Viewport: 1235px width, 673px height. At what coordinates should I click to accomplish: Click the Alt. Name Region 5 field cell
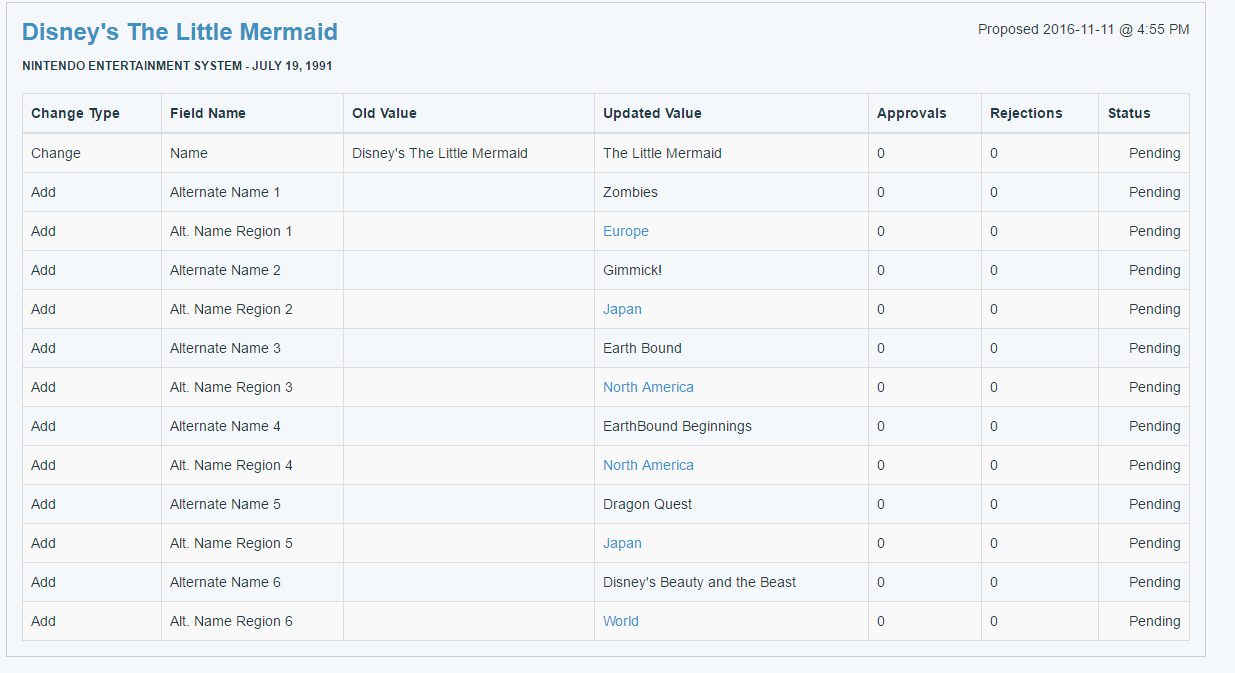point(252,543)
